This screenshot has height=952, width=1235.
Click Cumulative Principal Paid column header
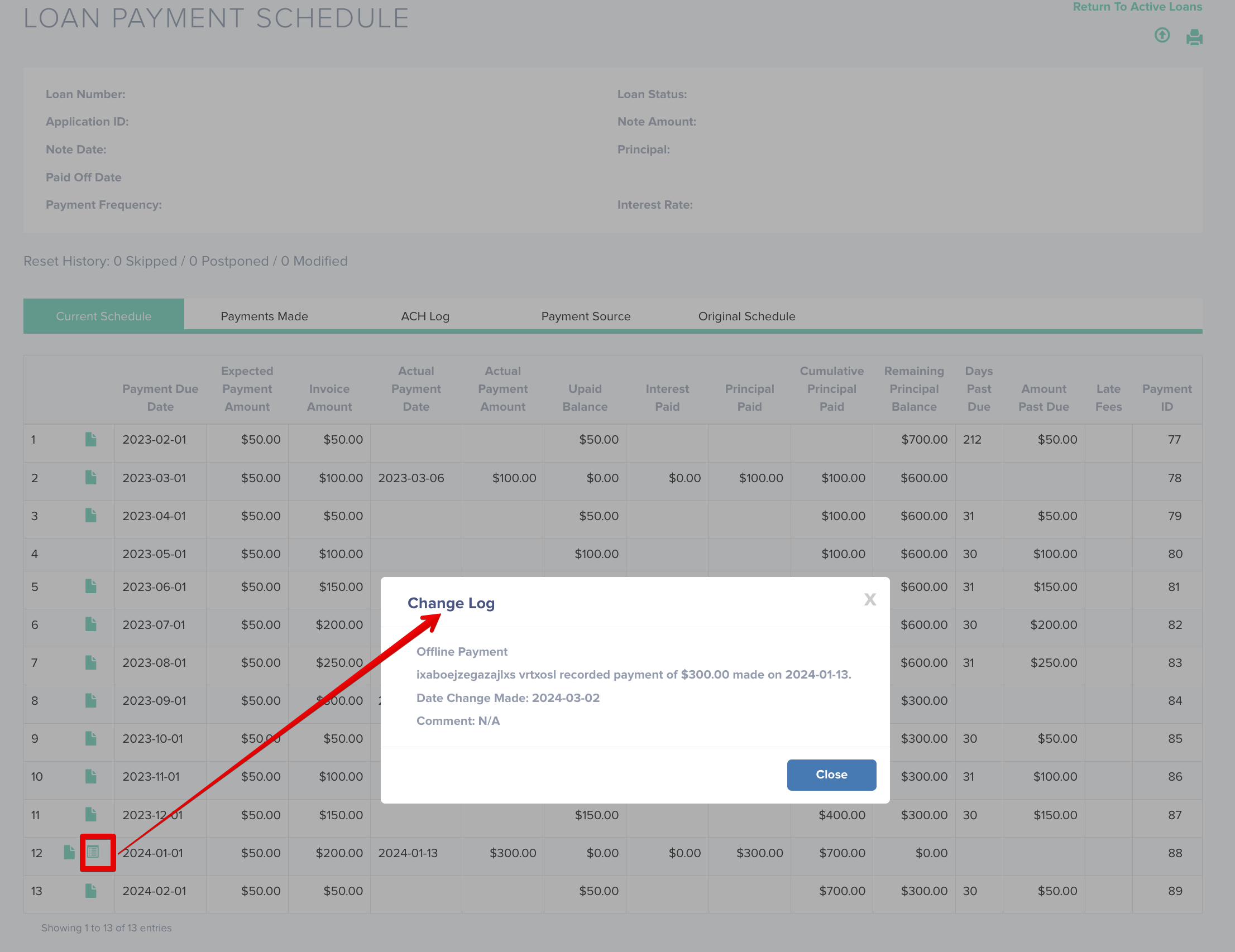pos(831,388)
